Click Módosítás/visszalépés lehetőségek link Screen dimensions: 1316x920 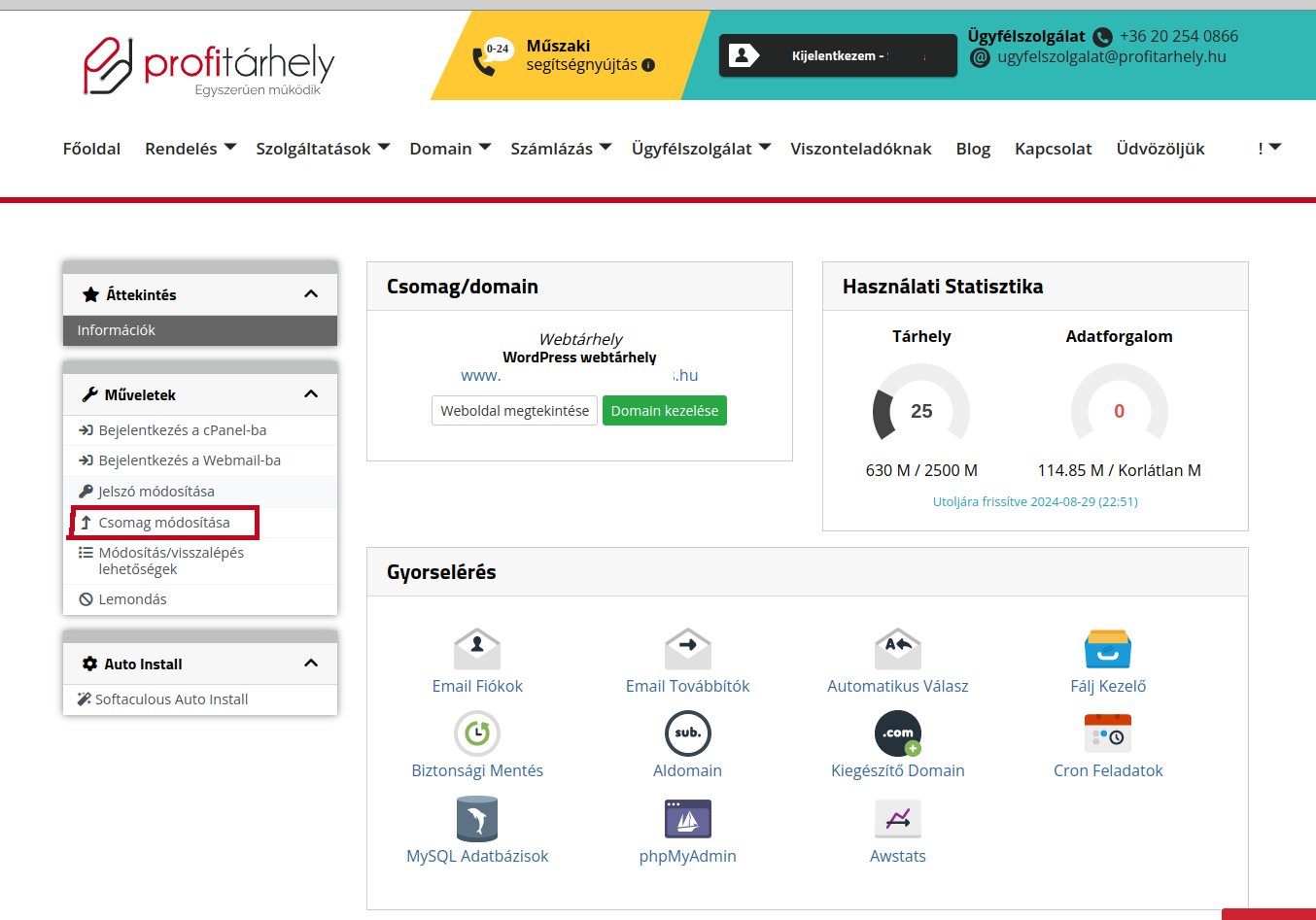point(171,561)
